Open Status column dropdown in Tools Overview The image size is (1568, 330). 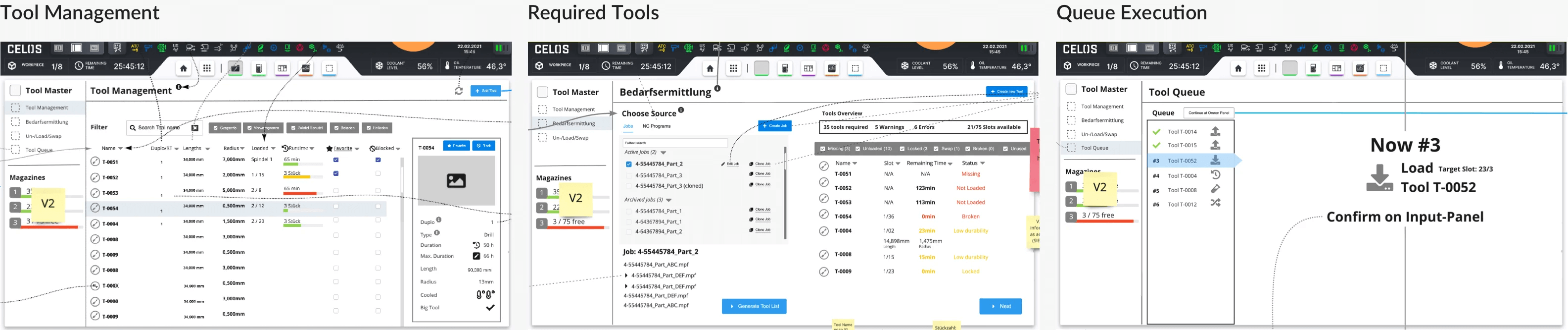click(983, 164)
